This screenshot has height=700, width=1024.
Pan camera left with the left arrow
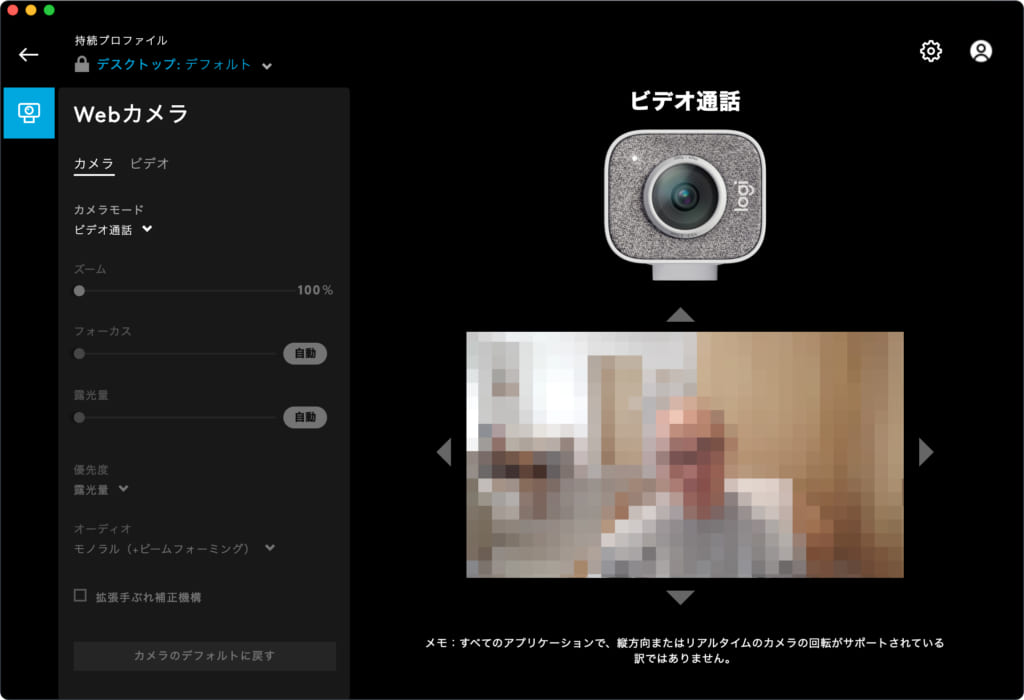[x=444, y=452]
